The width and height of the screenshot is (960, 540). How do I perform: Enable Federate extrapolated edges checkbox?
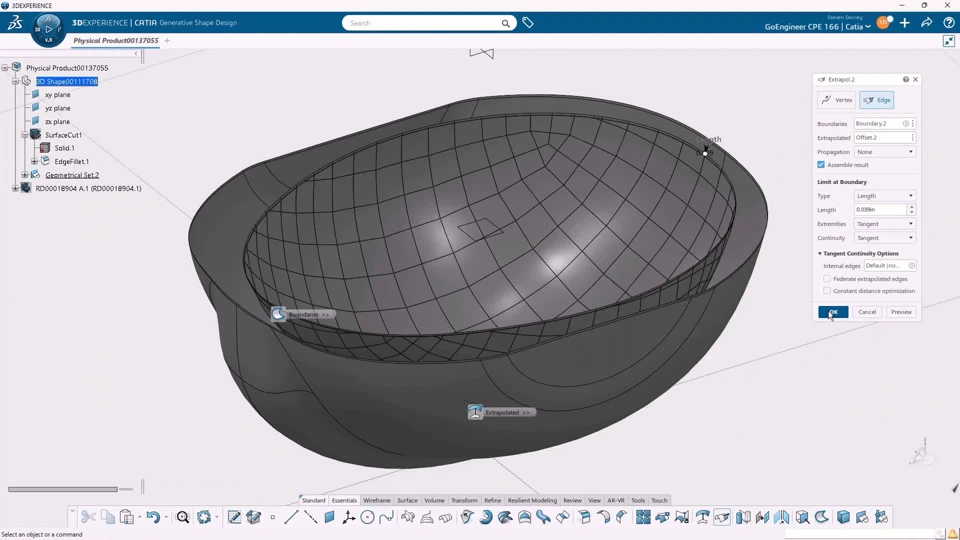pyautogui.click(x=827, y=279)
